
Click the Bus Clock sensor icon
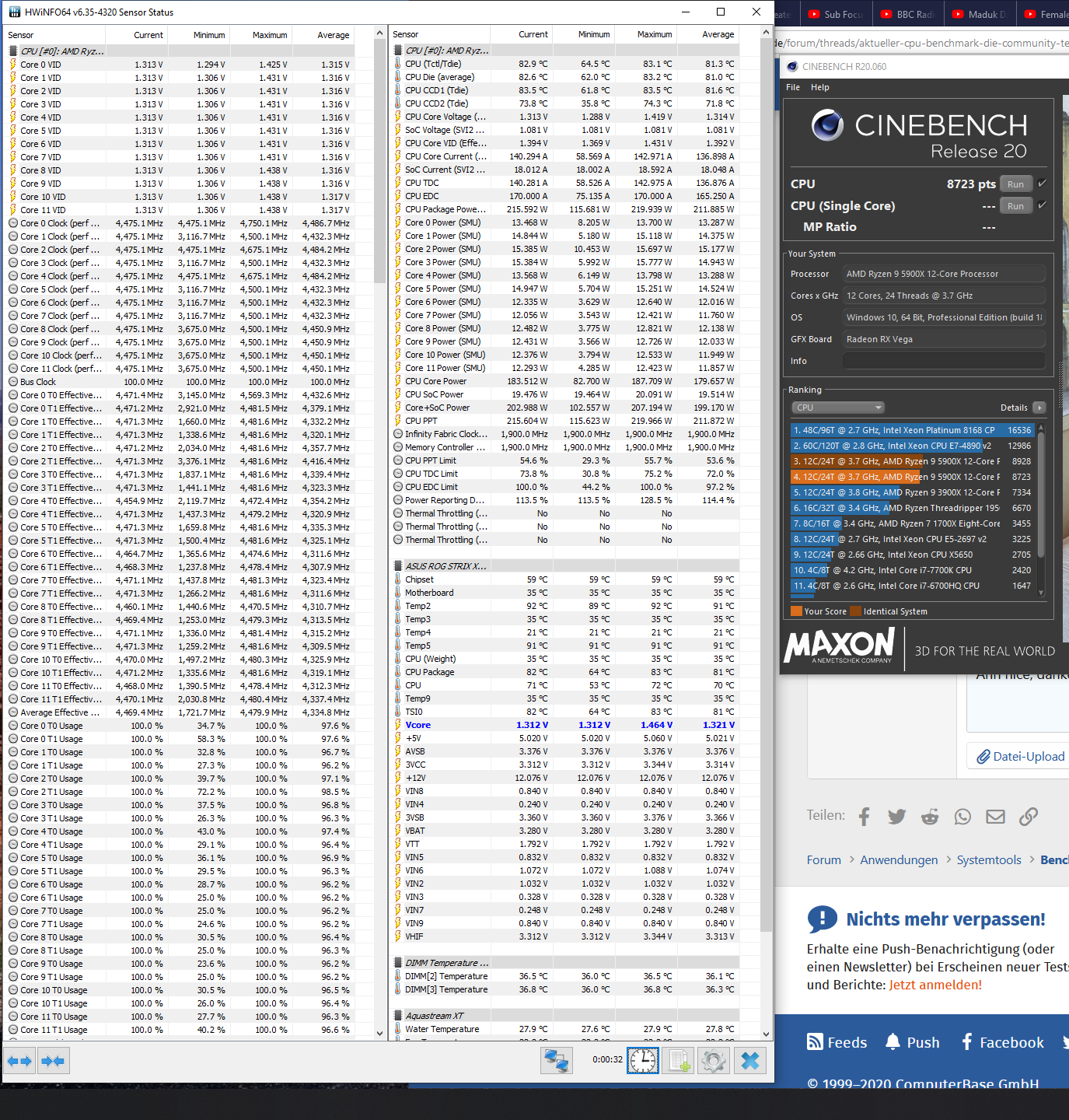tap(13, 382)
